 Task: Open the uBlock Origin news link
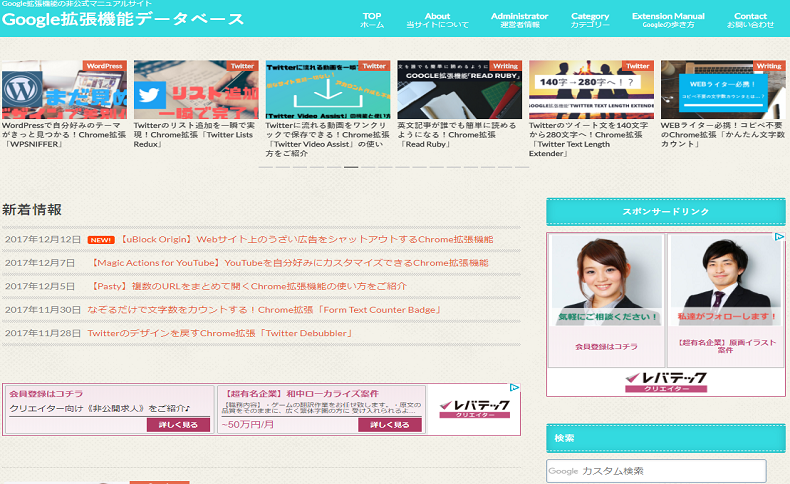tap(305, 239)
